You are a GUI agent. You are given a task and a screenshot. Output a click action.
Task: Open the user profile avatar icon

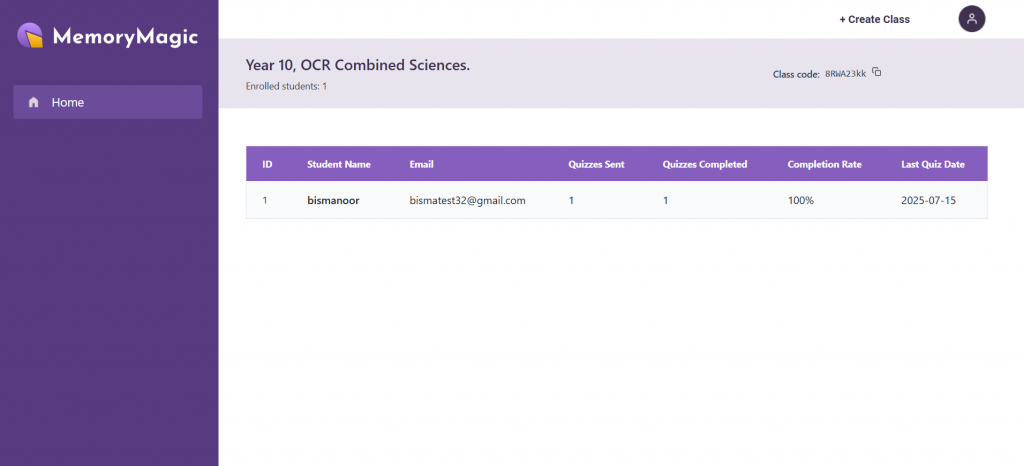[x=972, y=19]
